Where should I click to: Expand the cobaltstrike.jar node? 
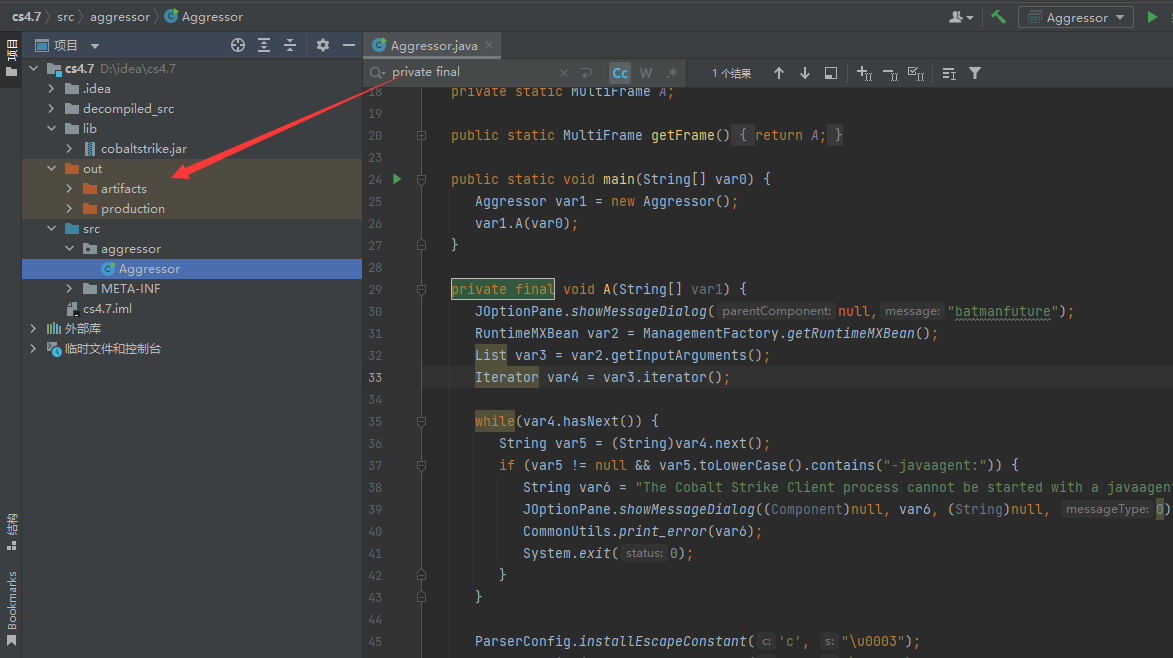tap(70, 148)
